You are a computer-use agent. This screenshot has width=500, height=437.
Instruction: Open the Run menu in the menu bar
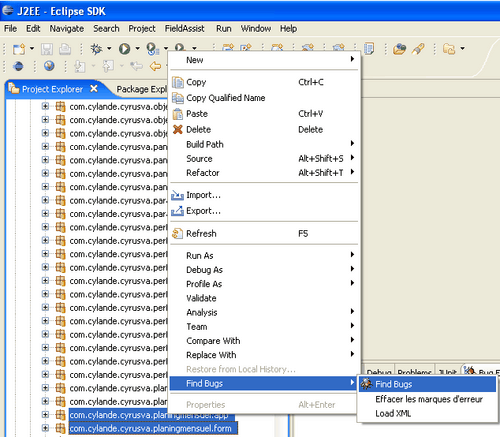point(224,29)
